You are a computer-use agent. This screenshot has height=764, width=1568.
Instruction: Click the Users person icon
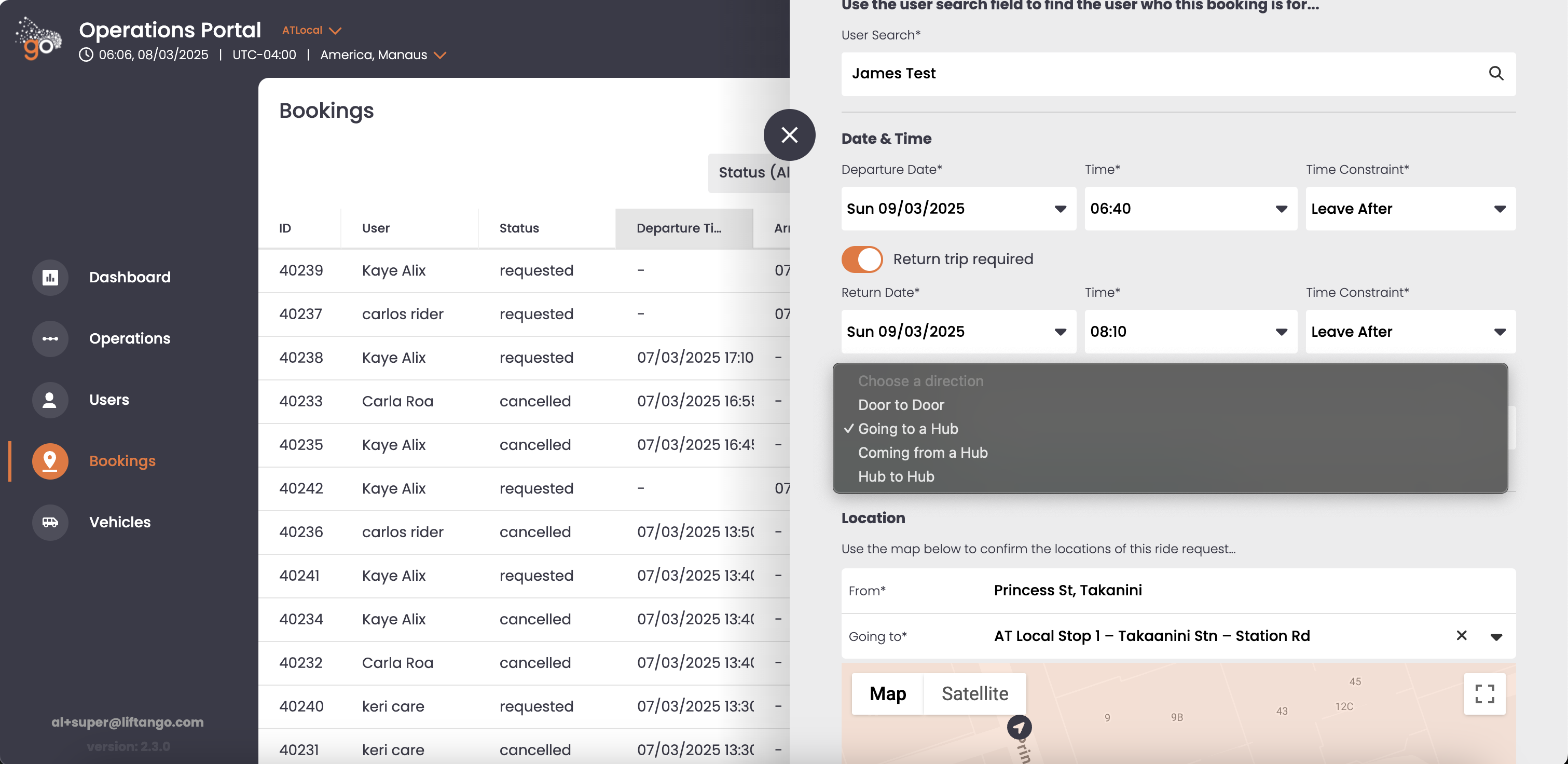coord(50,400)
